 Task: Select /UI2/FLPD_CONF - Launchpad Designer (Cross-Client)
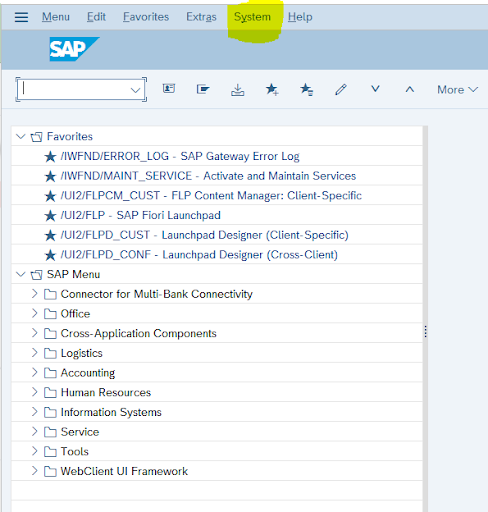[x=199, y=255]
